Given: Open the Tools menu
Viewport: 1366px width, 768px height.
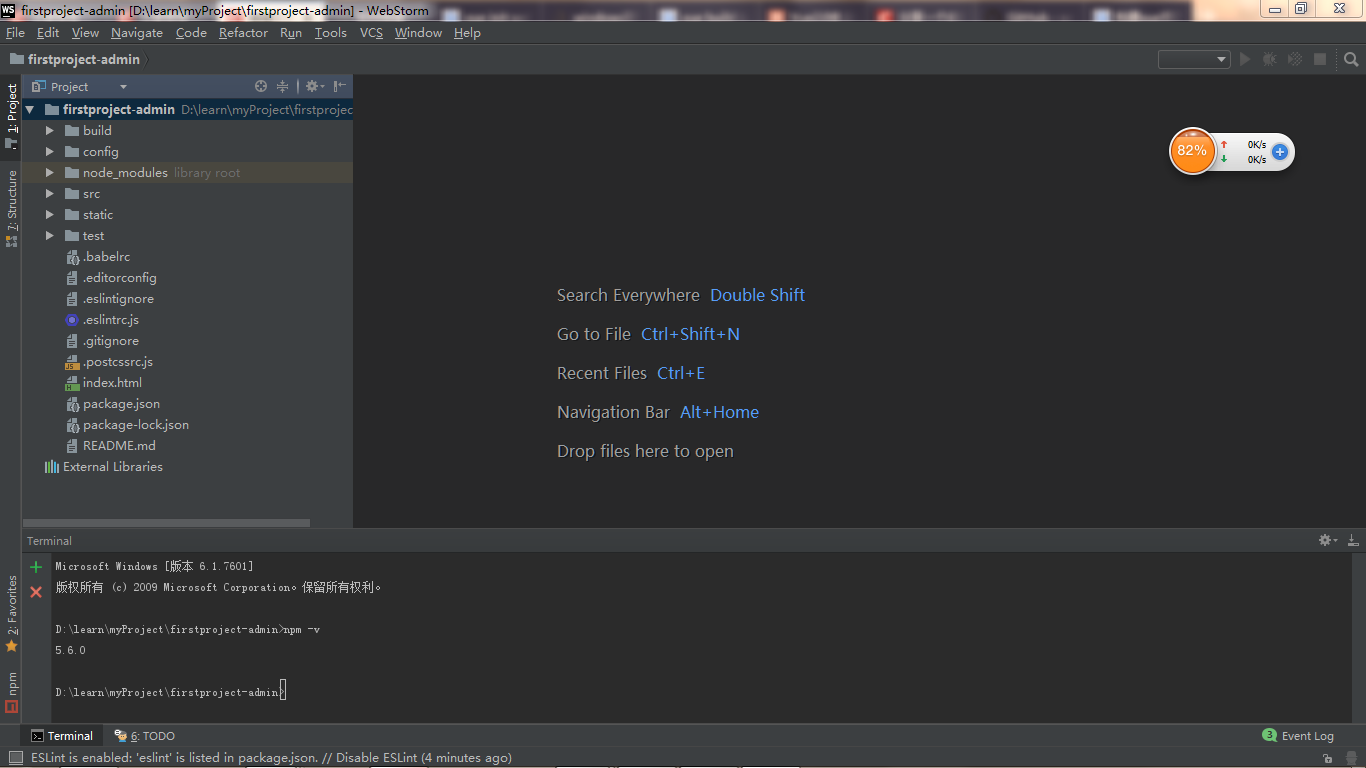Looking at the screenshot, I should click(x=331, y=33).
